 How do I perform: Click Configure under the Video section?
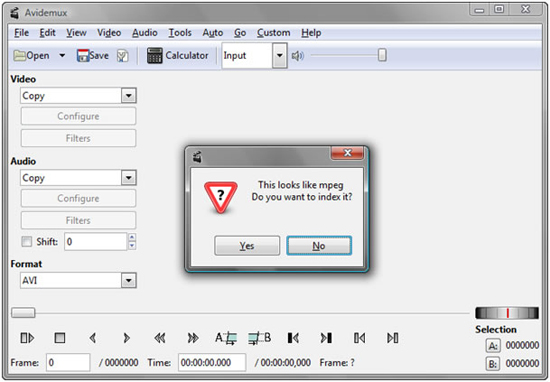(x=78, y=116)
